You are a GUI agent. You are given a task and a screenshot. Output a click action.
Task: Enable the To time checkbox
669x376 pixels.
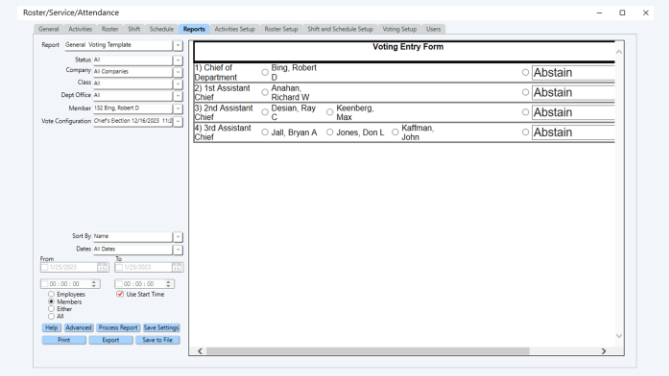(x=119, y=284)
